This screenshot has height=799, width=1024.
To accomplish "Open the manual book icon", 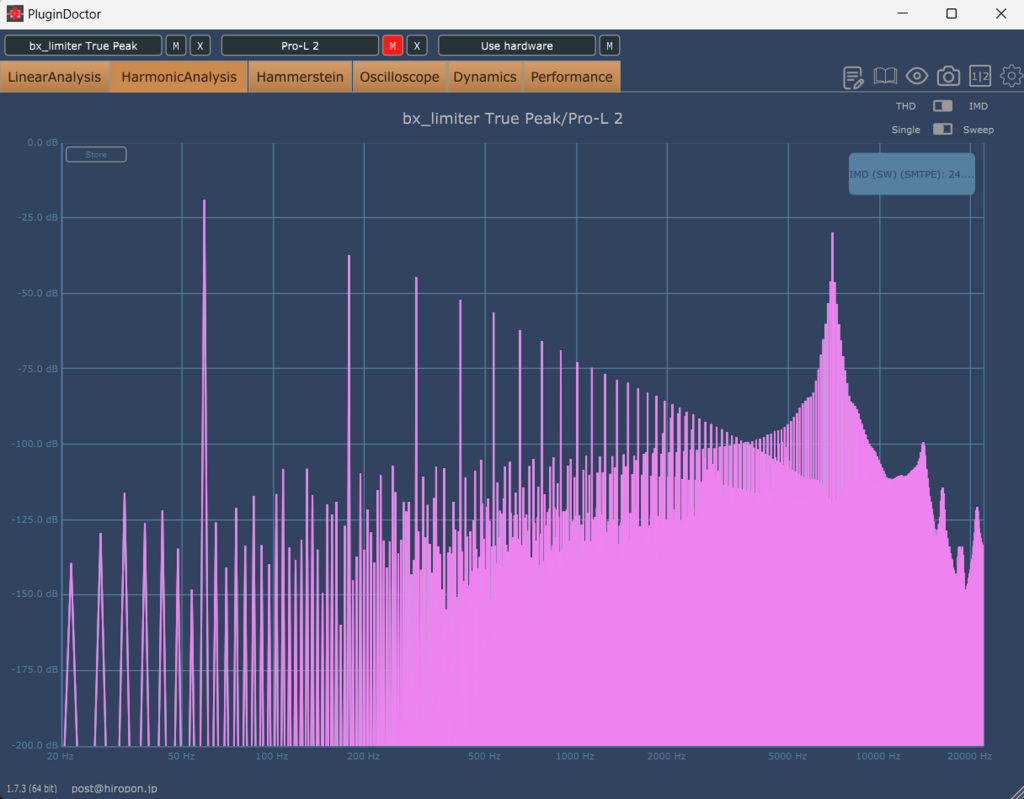I will coord(885,76).
